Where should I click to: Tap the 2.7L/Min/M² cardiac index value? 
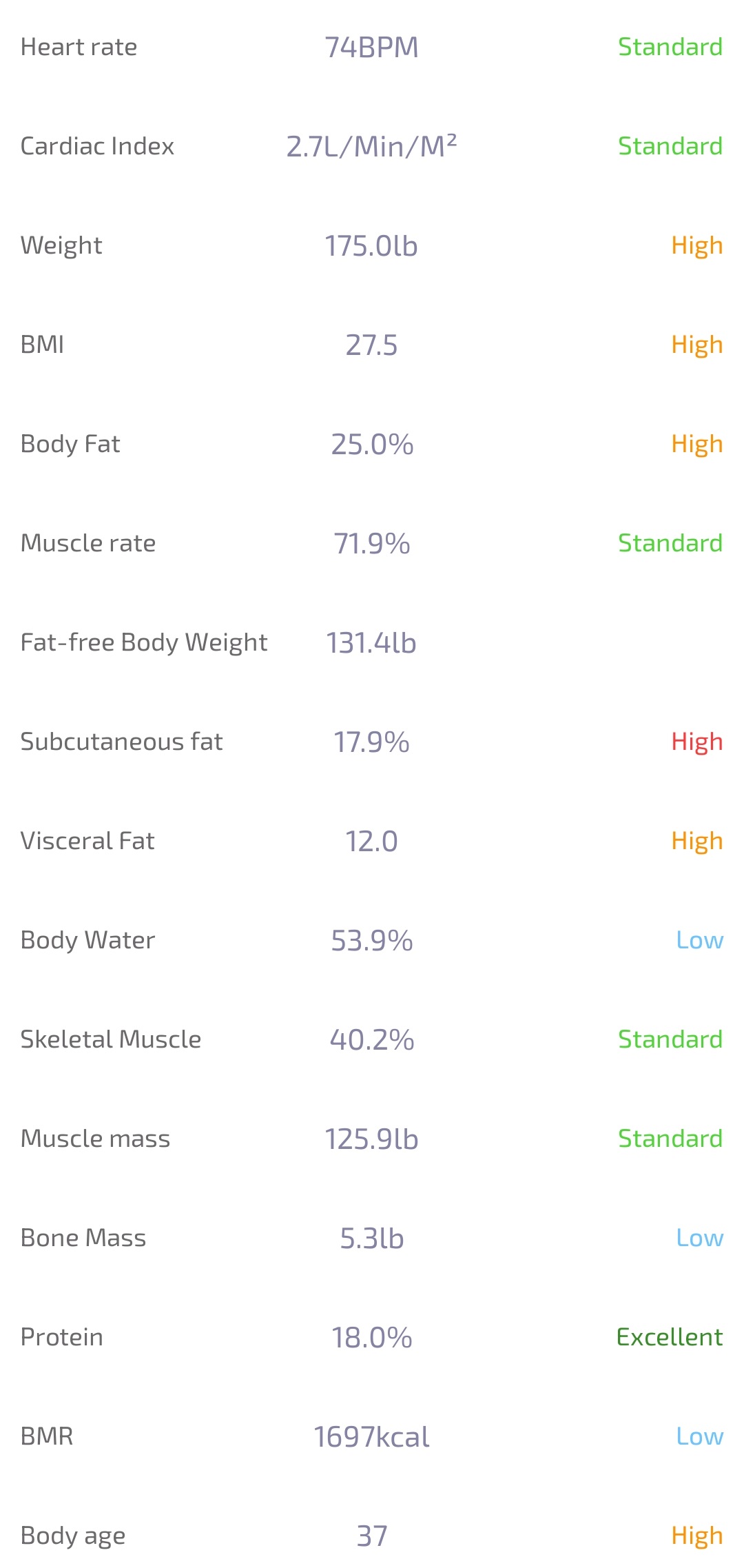pyautogui.click(x=371, y=146)
